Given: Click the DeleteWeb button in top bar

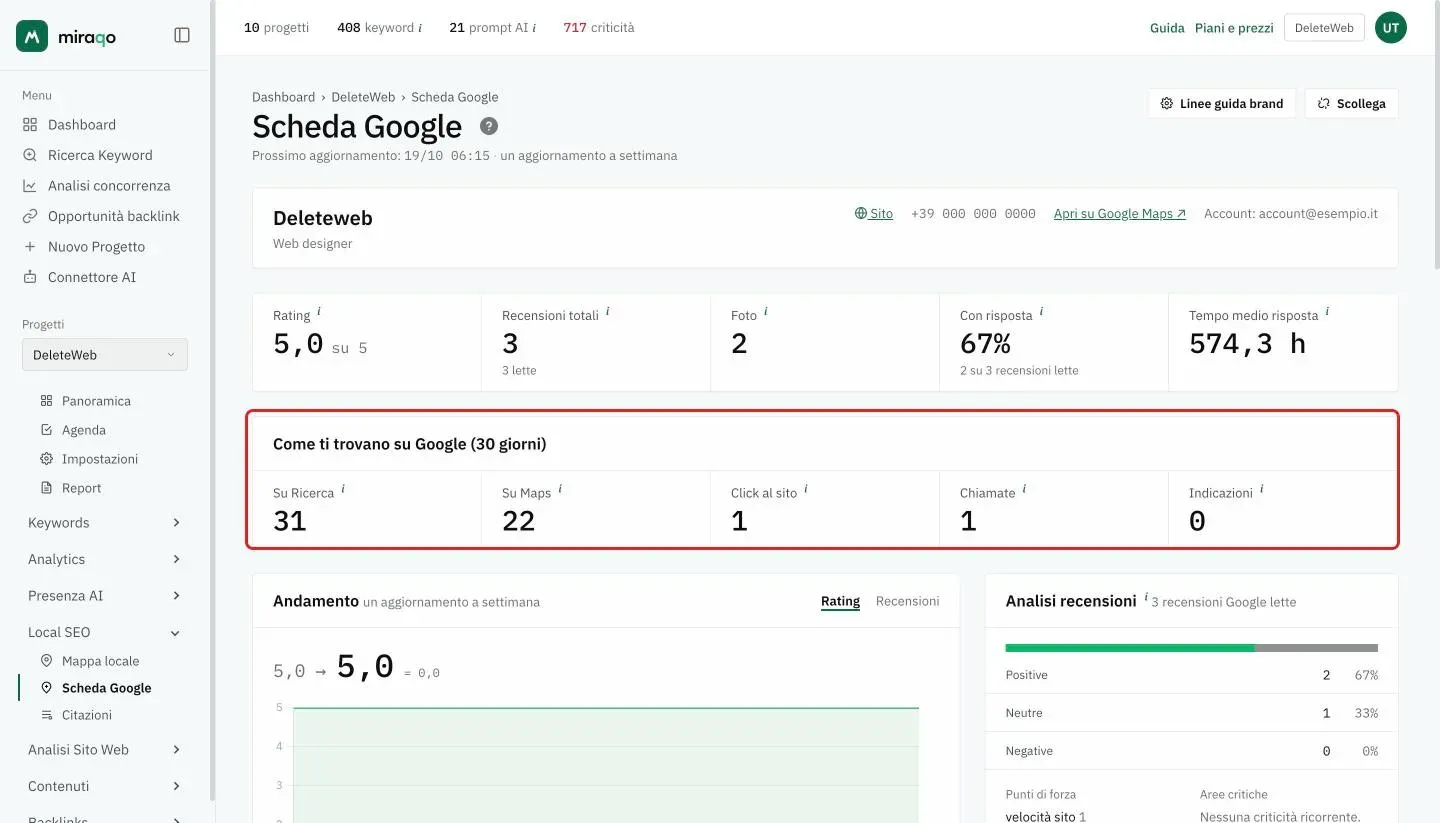Looking at the screenshot, I should tap(1324, 28).
